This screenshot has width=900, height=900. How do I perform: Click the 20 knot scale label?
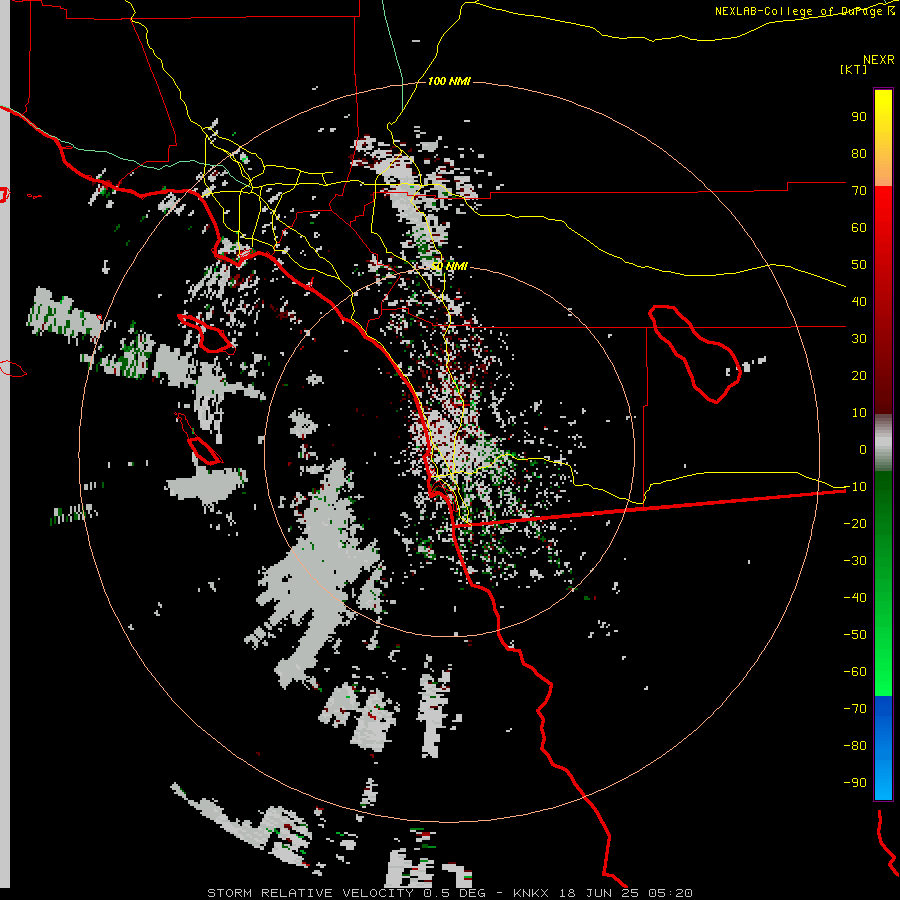859,376
